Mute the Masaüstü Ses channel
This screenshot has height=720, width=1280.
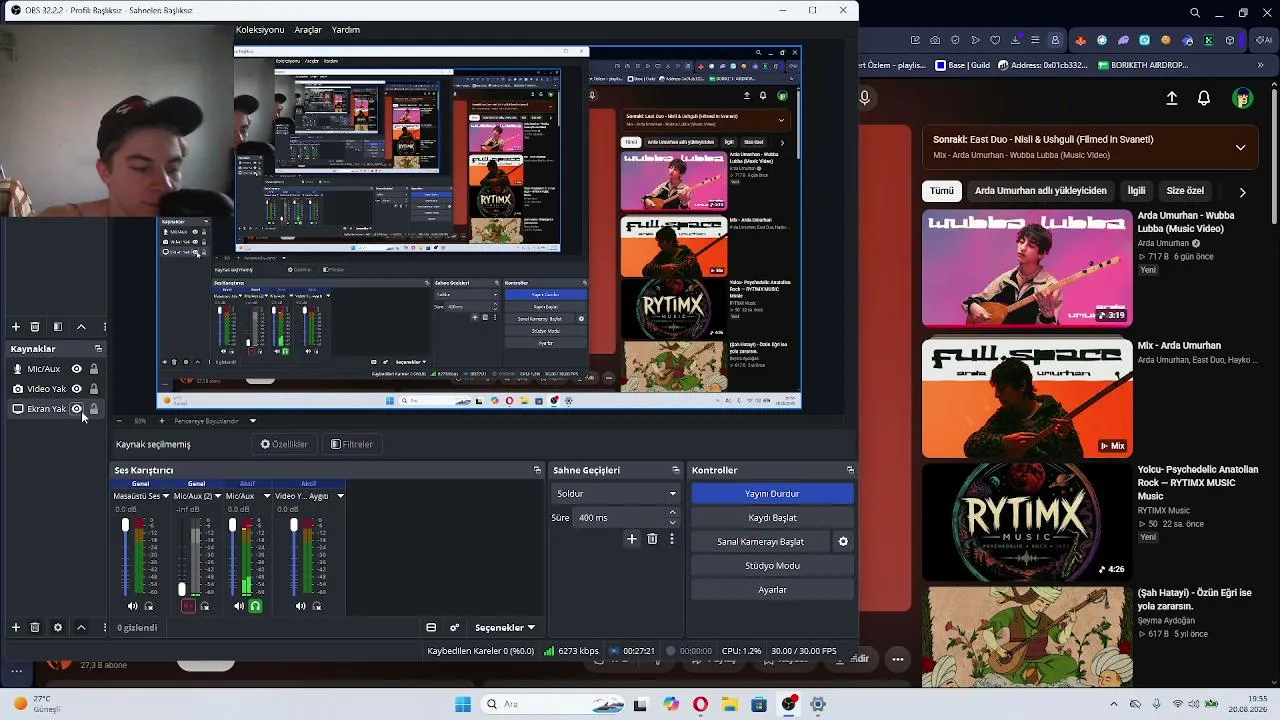tap(132, 606)
